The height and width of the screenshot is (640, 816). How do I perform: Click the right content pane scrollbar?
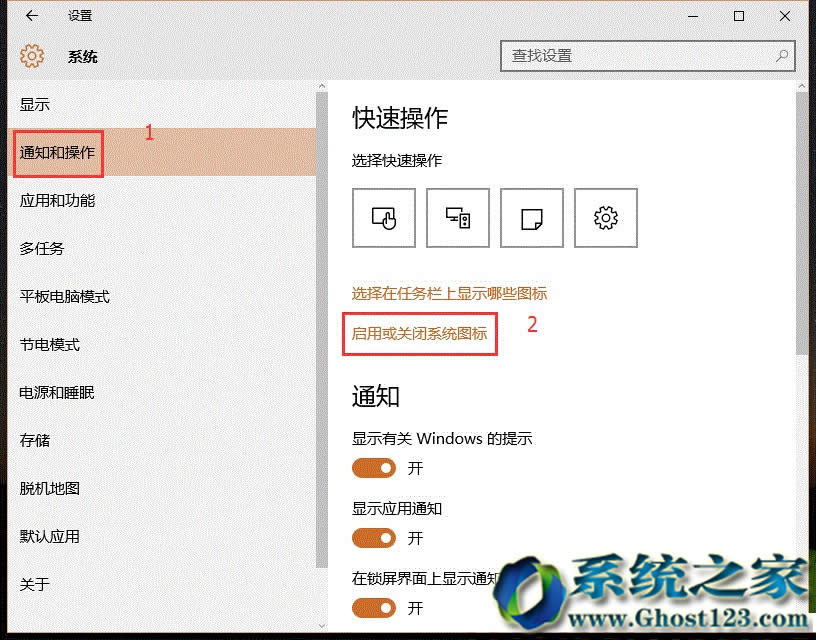[x=801, y=224]
